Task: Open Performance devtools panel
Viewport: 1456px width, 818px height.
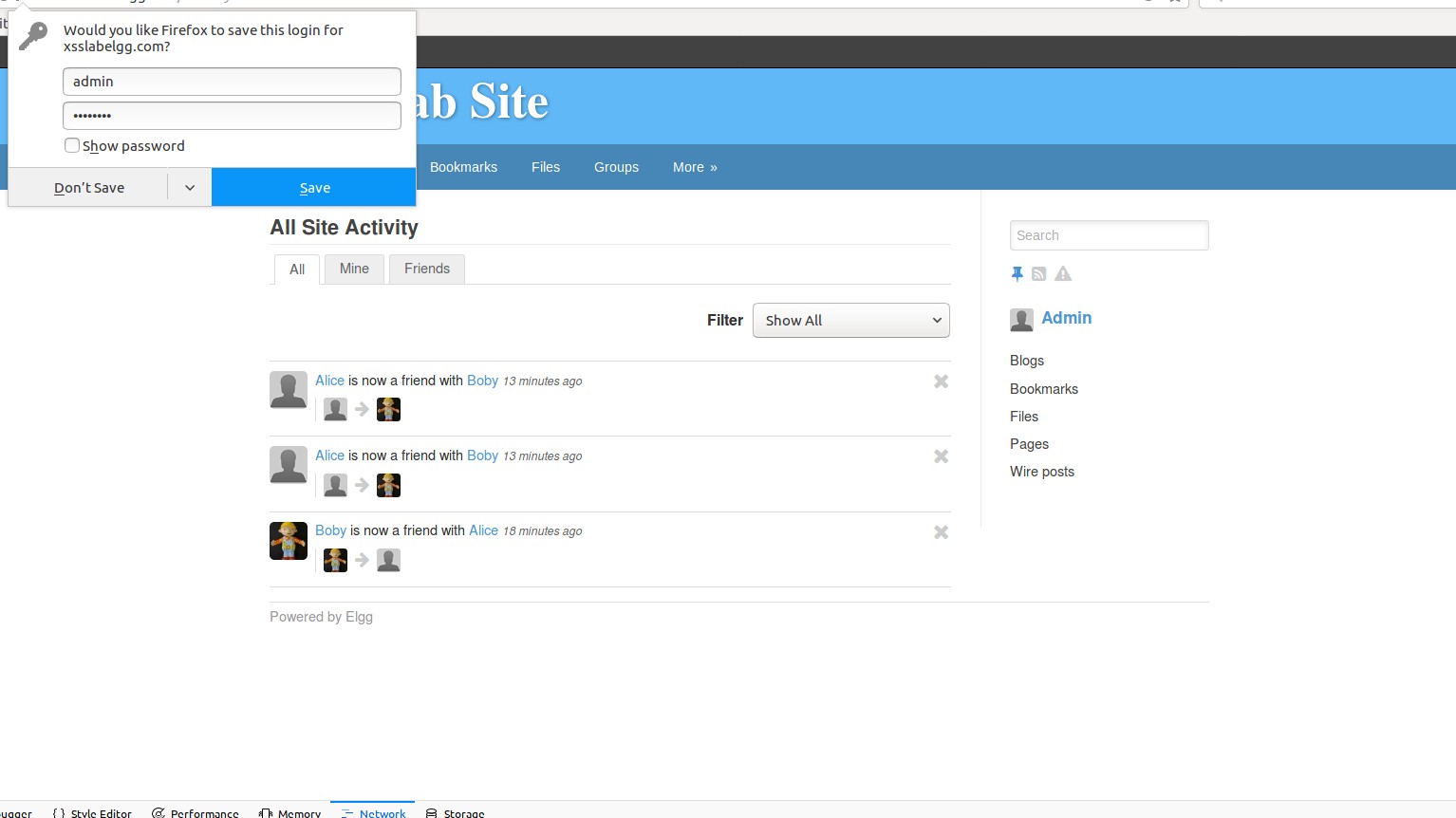Action: pos(196,812)
